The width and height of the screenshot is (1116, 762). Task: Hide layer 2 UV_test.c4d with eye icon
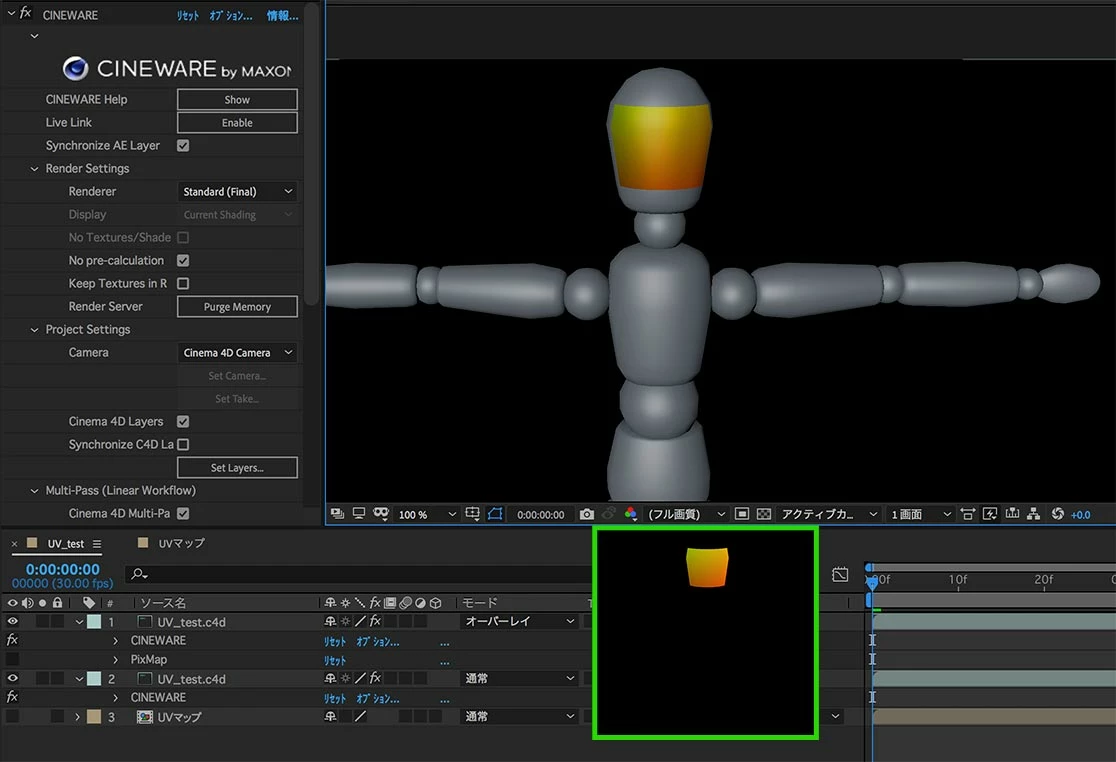(12, 678)
